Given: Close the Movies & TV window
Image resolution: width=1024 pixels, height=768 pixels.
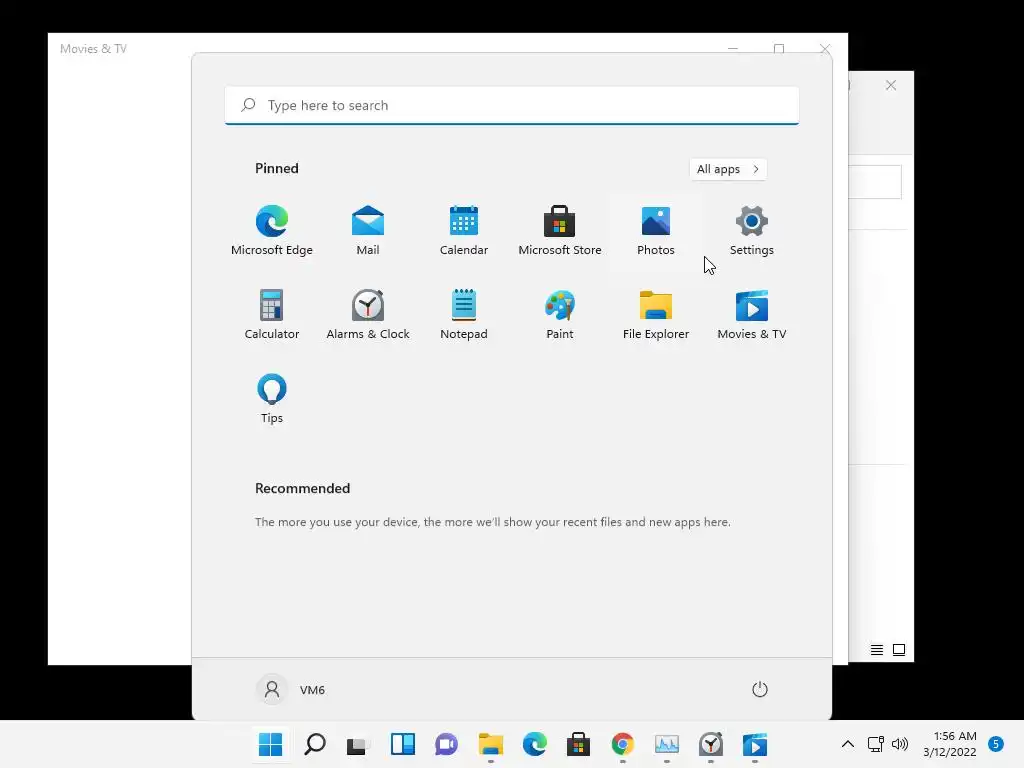Looking at the screenshot, I should 825,48.
